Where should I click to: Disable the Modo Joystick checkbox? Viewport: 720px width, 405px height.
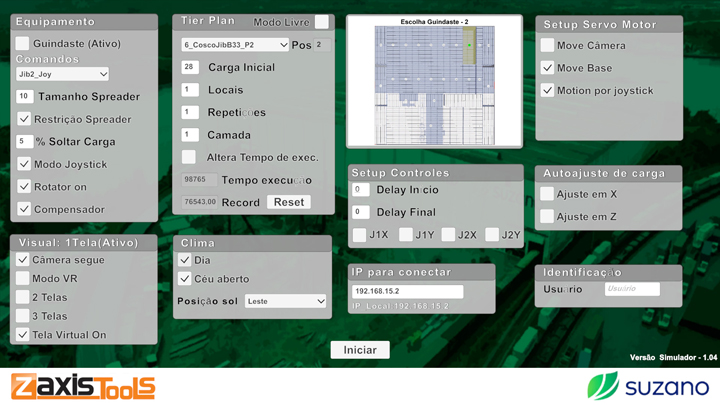point(24,164)
